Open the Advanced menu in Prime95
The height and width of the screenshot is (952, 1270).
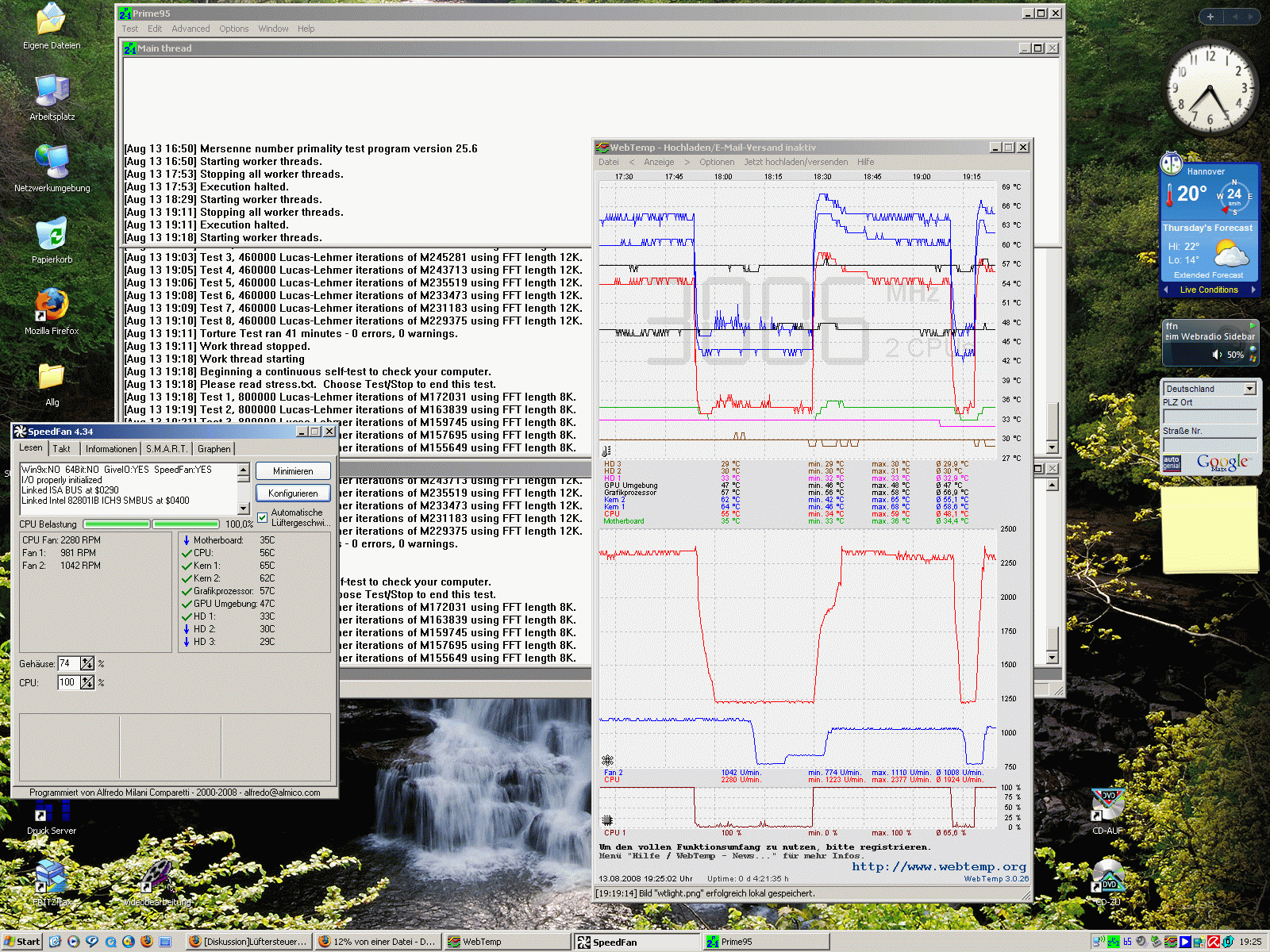[190, 29]
